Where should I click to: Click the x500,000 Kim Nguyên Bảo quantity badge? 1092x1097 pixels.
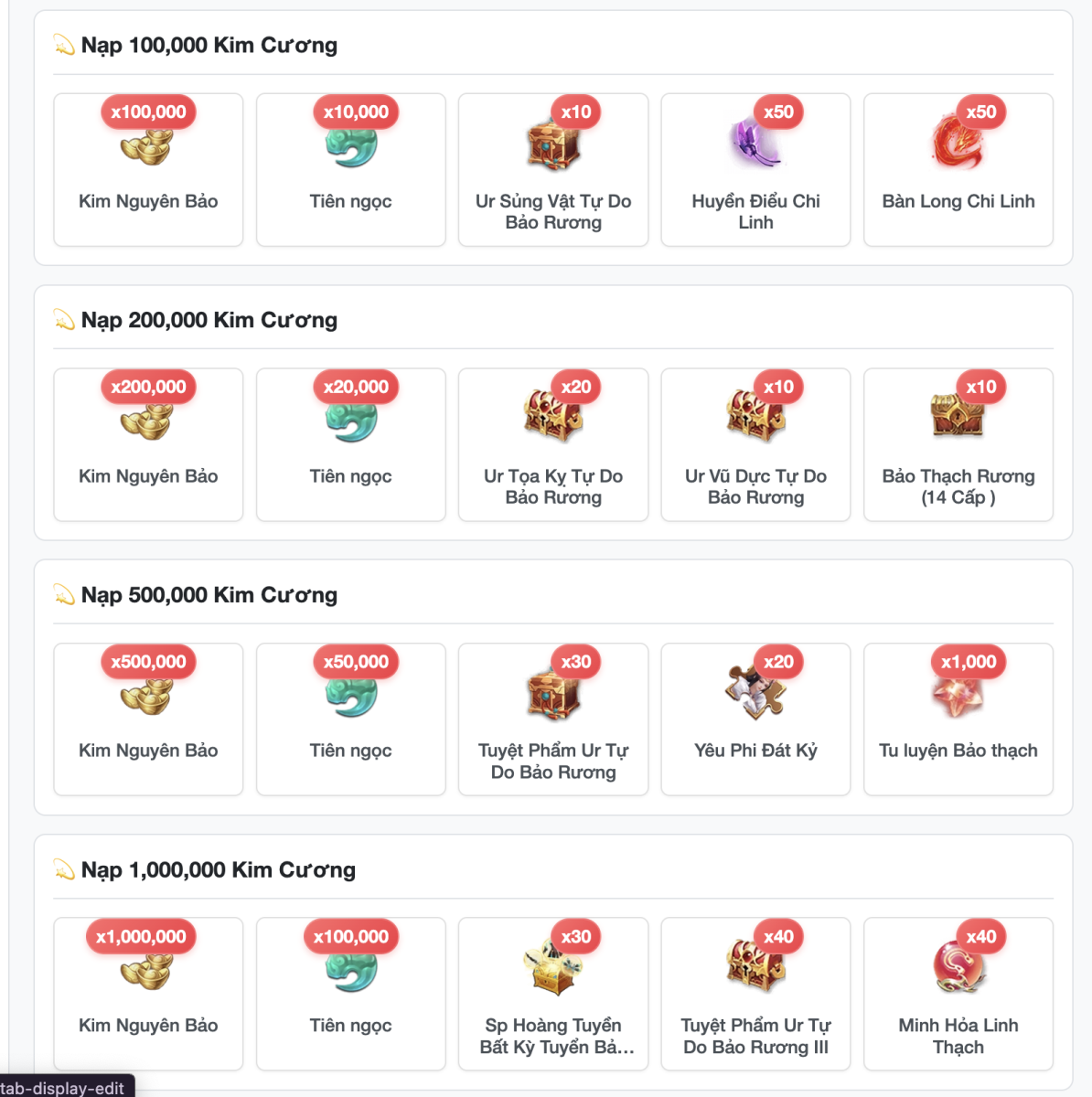point(148,662)
